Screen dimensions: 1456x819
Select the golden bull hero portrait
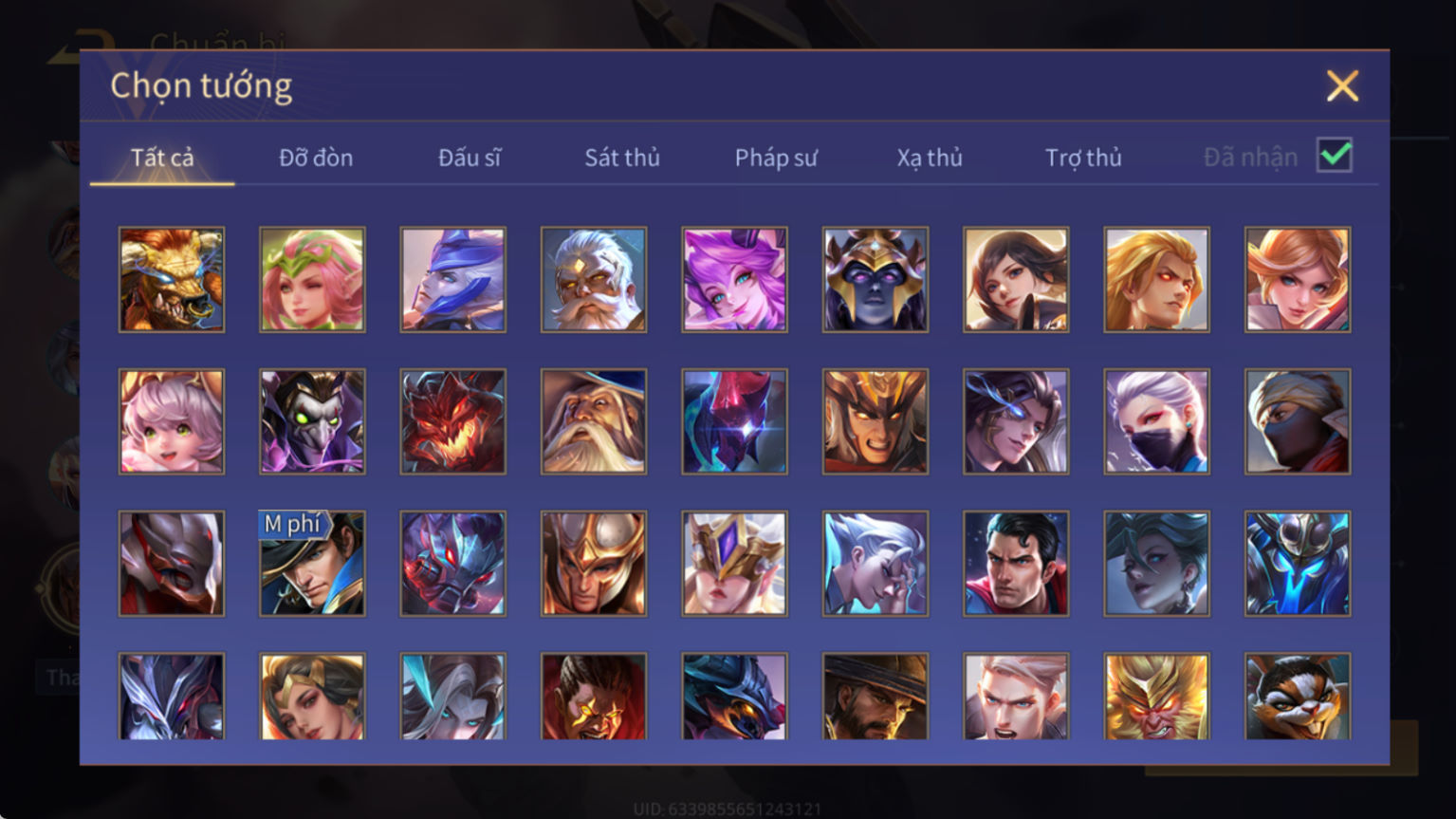tap(172, 279)
